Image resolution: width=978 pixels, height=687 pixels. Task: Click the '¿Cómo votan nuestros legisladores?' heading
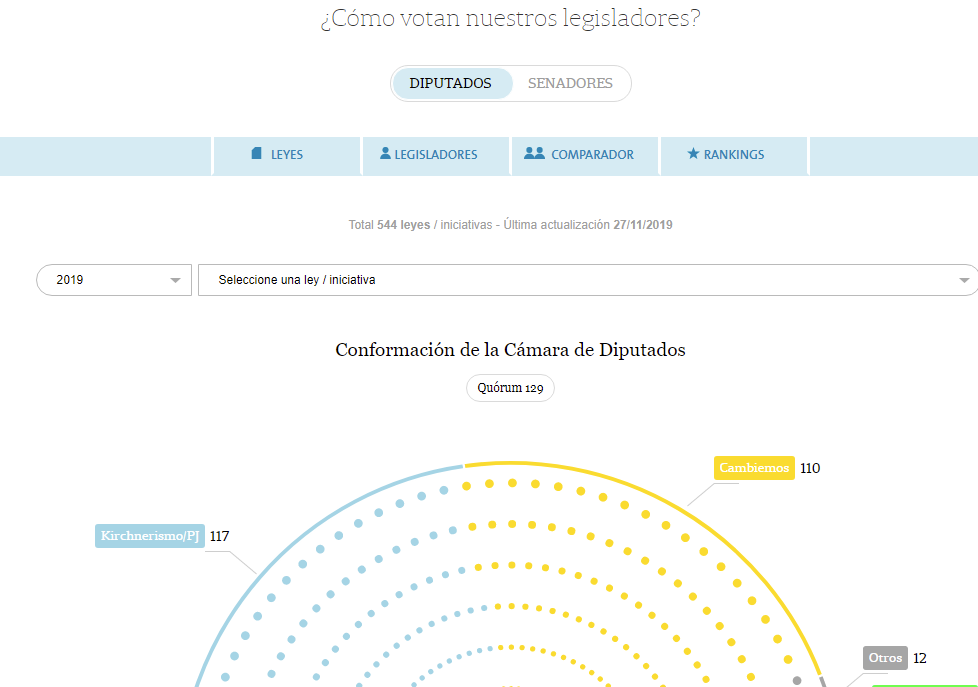click(510, 18)
